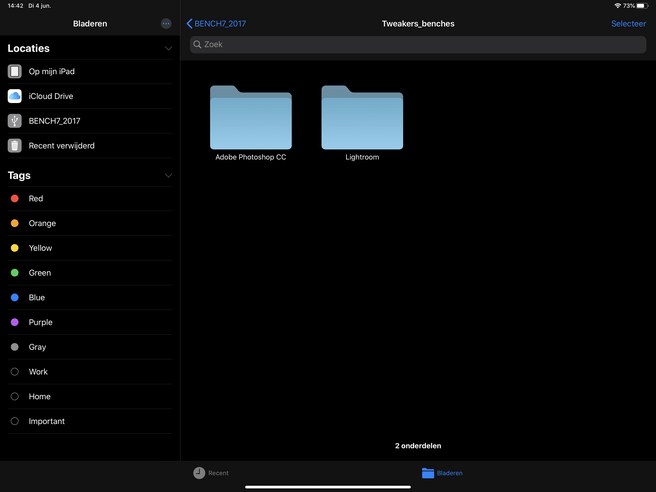
Task: Filter by the Gray tag label
Action: pyautogui.click(x=37, y=347)
